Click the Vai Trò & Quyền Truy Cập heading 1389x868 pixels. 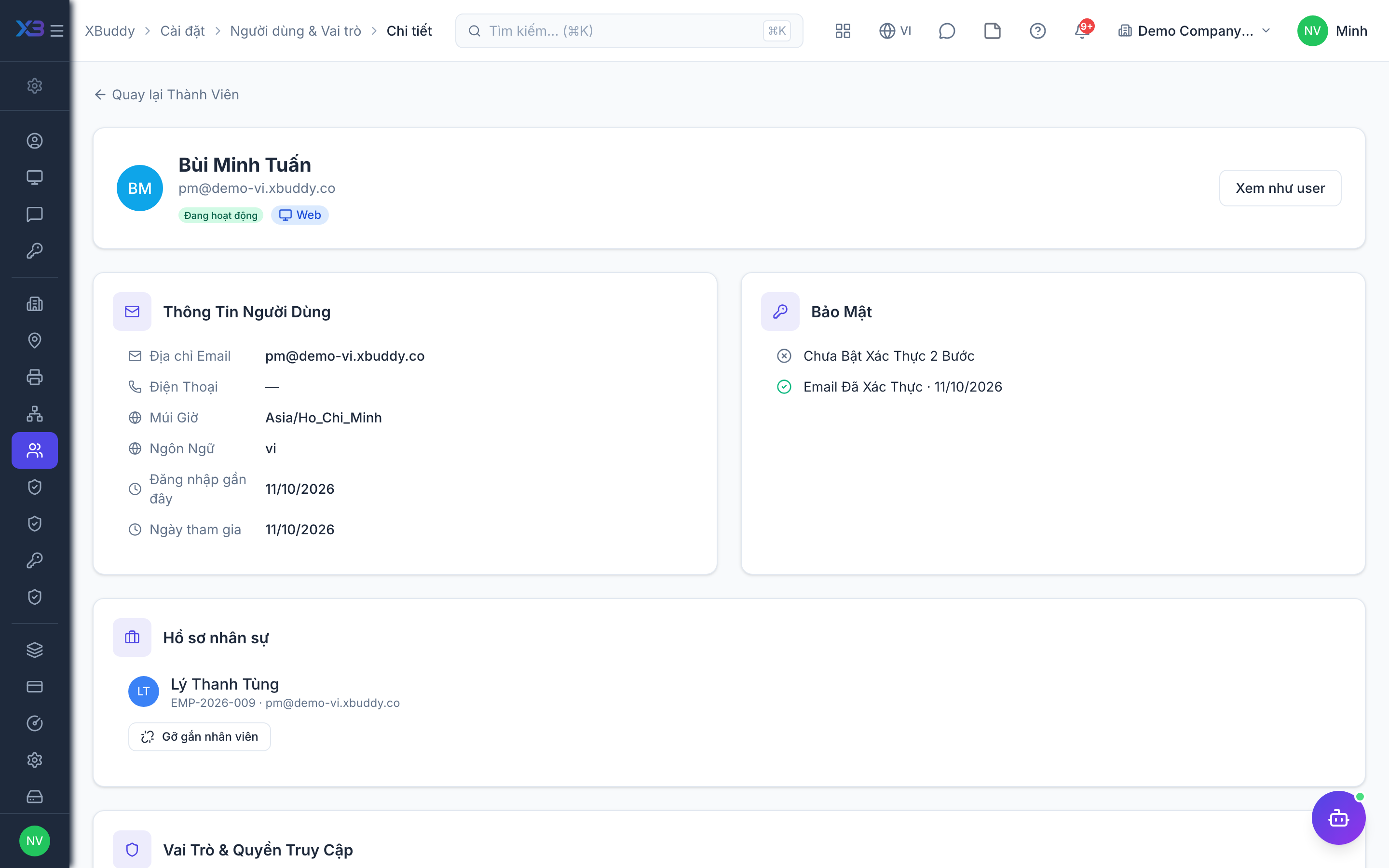point(258,850)
